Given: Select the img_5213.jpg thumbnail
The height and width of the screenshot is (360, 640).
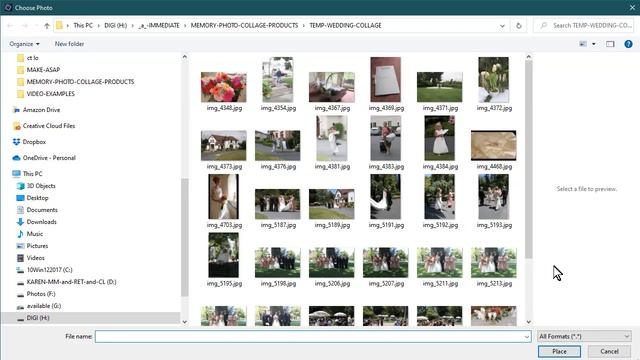Looking at the screenshot, I should coord(493,262).
